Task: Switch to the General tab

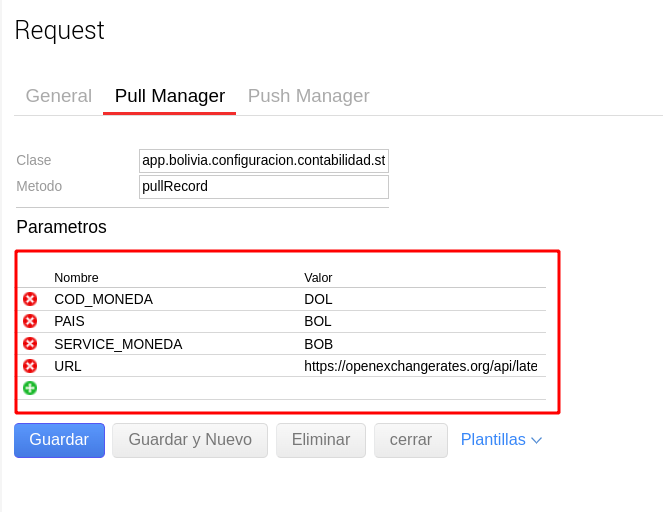Action: tap(58, 96)
